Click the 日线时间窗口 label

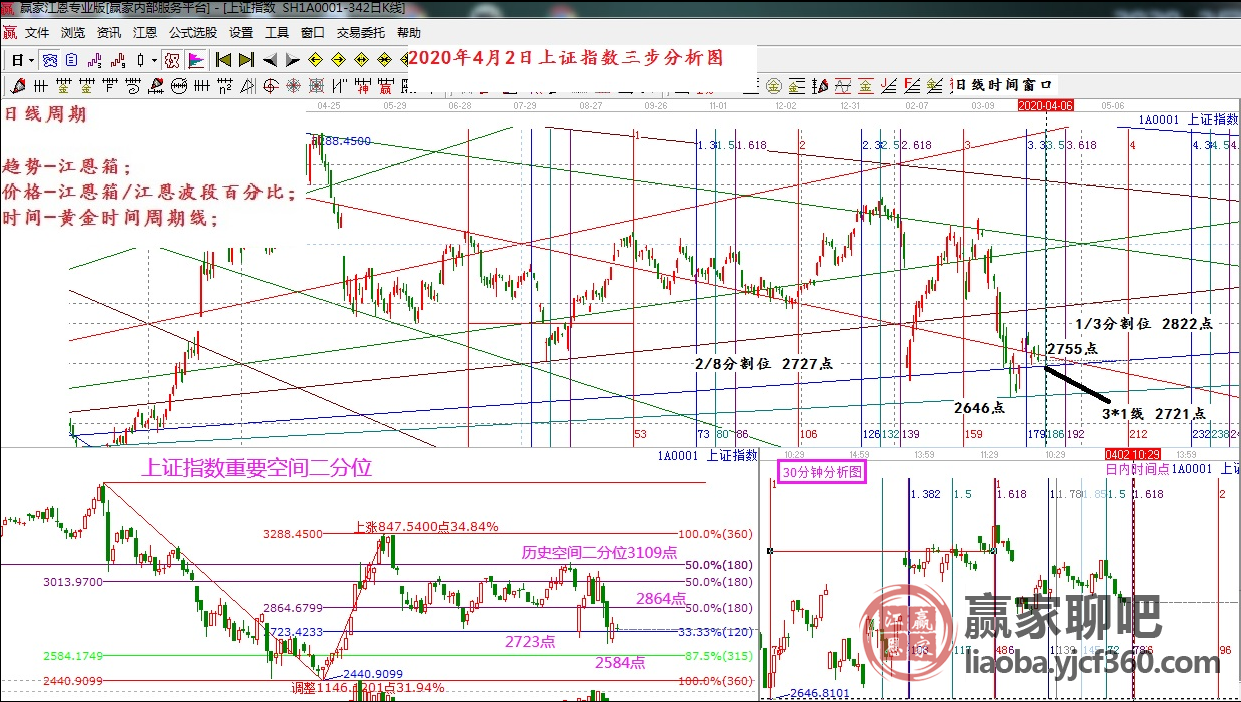(1004, 85)
